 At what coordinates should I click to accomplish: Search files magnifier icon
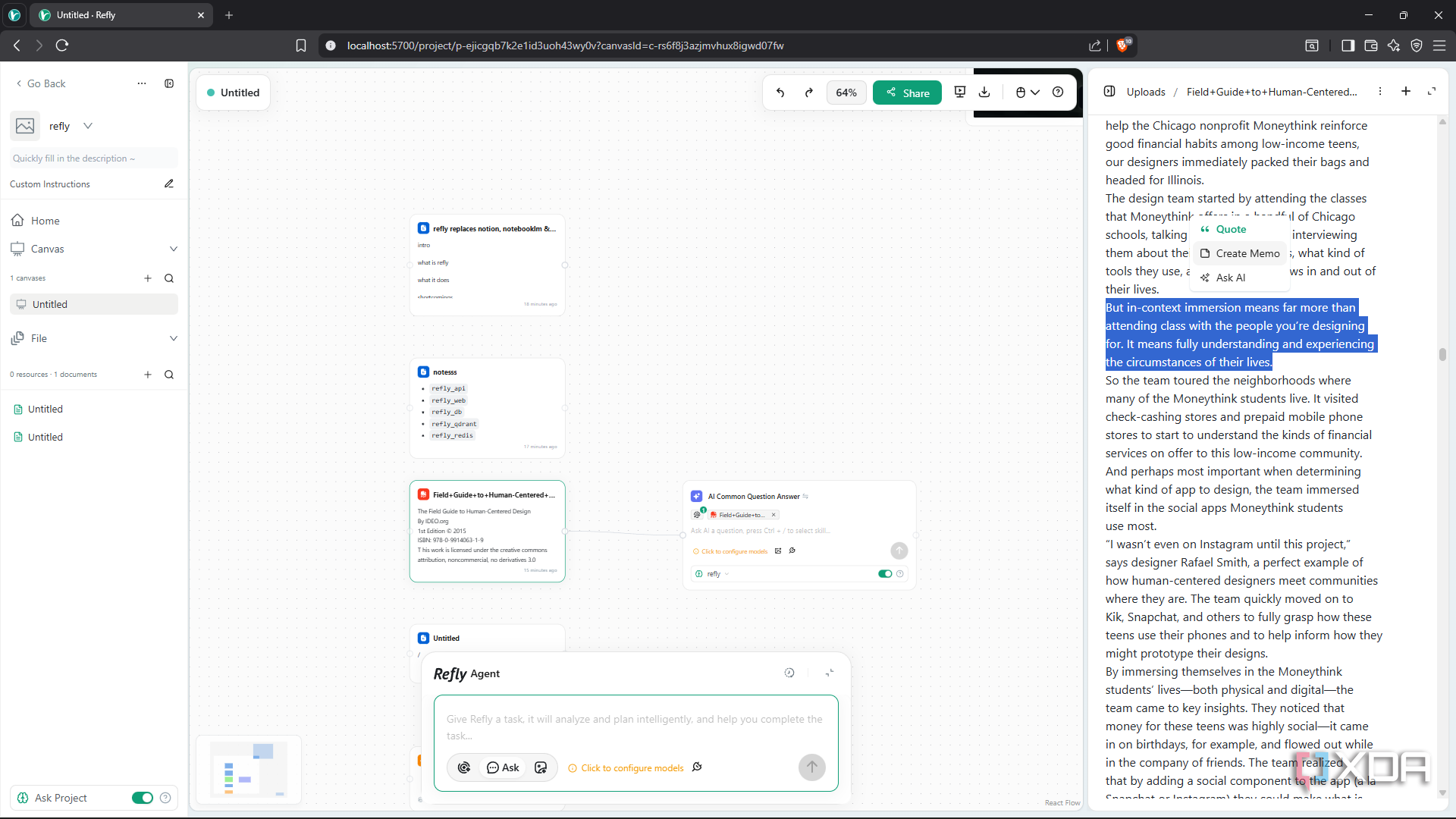pyautogui.click(x=169, y=375)
